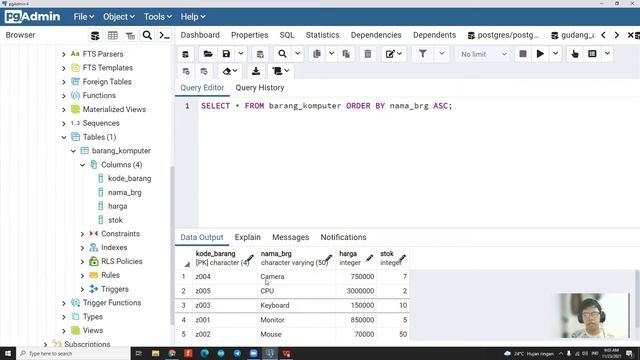The image size is (640, 360).
Task: Open the Dependencies tab
Action: click(x=376, y=35)
